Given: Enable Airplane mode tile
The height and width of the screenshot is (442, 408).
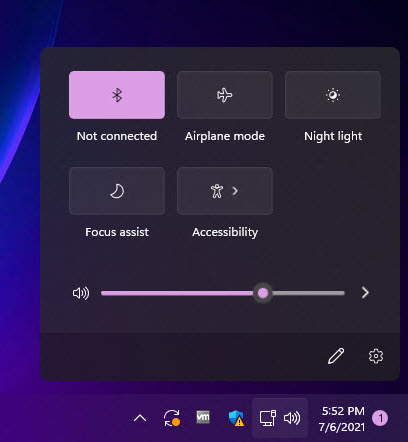Looking at the screenshot, I should click(x=225, y=95).
